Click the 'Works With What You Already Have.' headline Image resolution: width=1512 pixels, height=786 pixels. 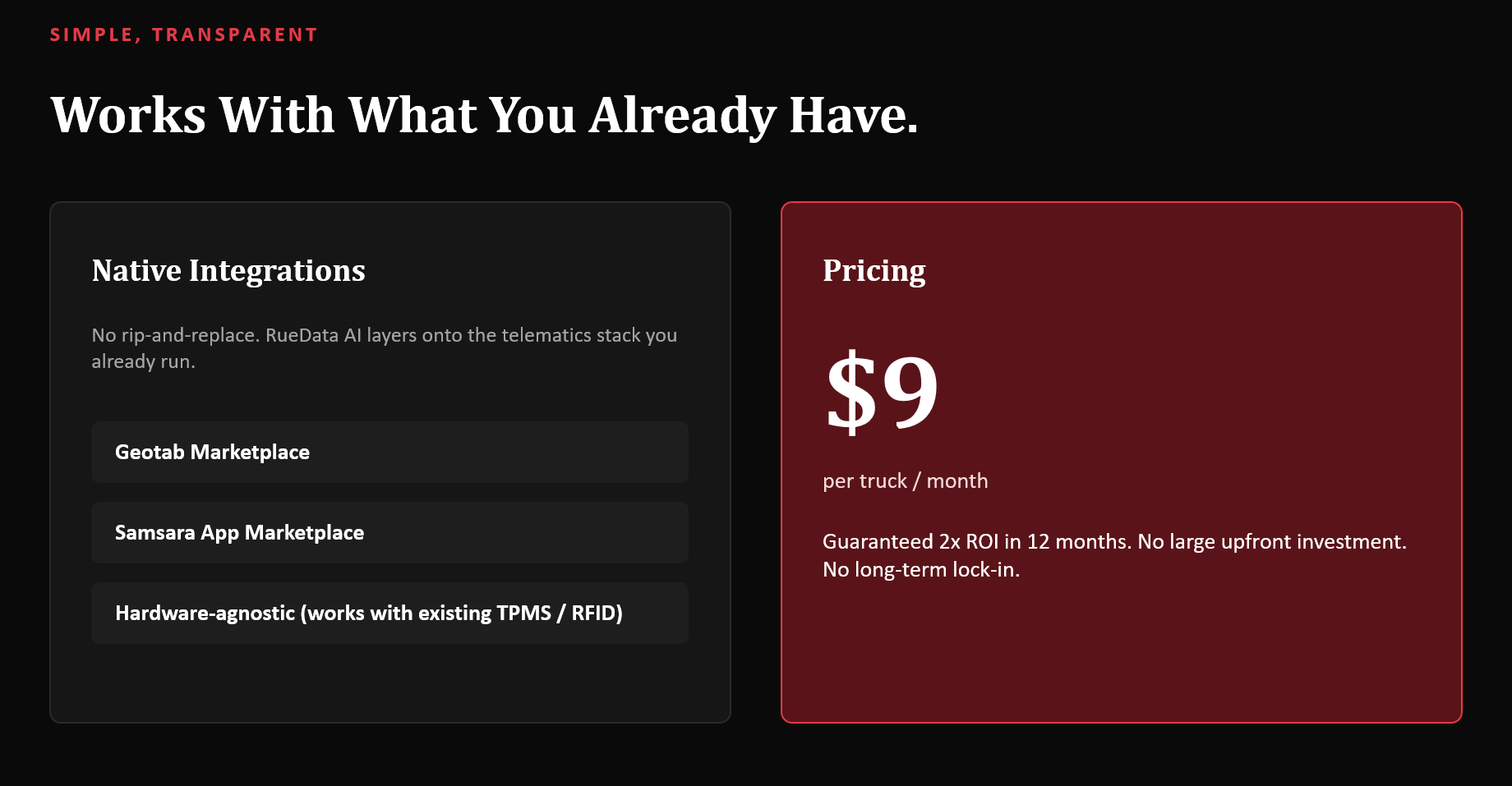[484, 115]
